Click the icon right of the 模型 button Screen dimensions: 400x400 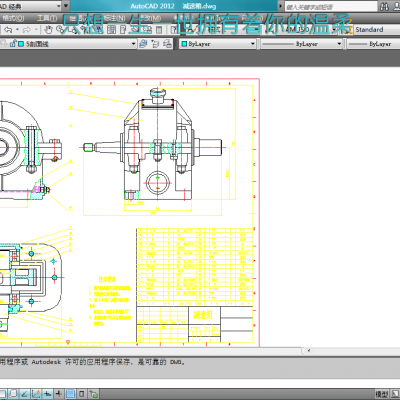pyautogui.click(x=396, y=394)
